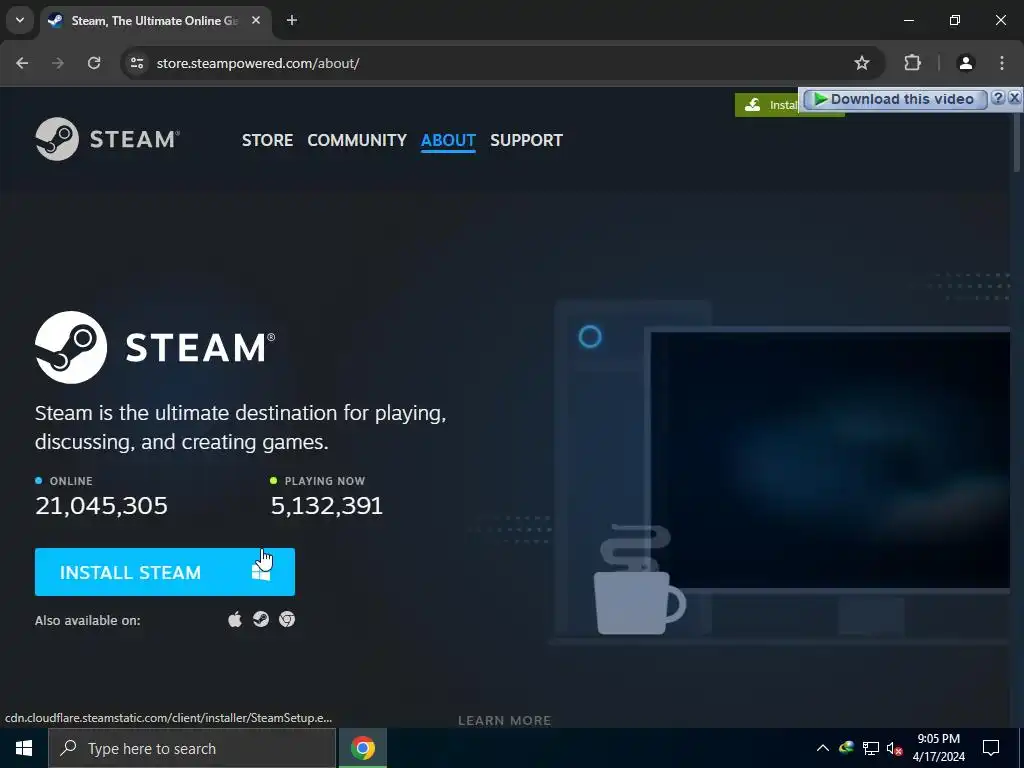
Task: Close the Download this video overlay
Action: (x=1014, y=98)
